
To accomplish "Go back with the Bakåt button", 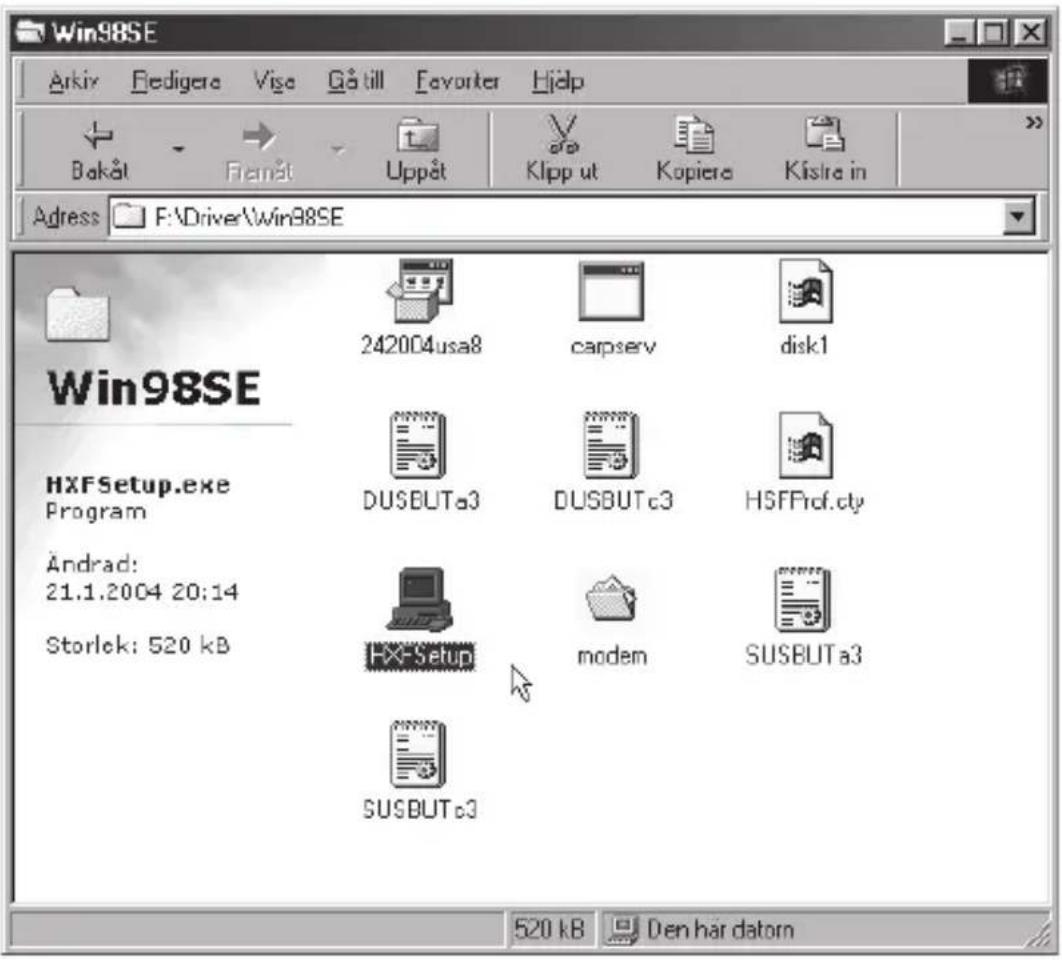I will pyautogui.click(x=100, y=150).
